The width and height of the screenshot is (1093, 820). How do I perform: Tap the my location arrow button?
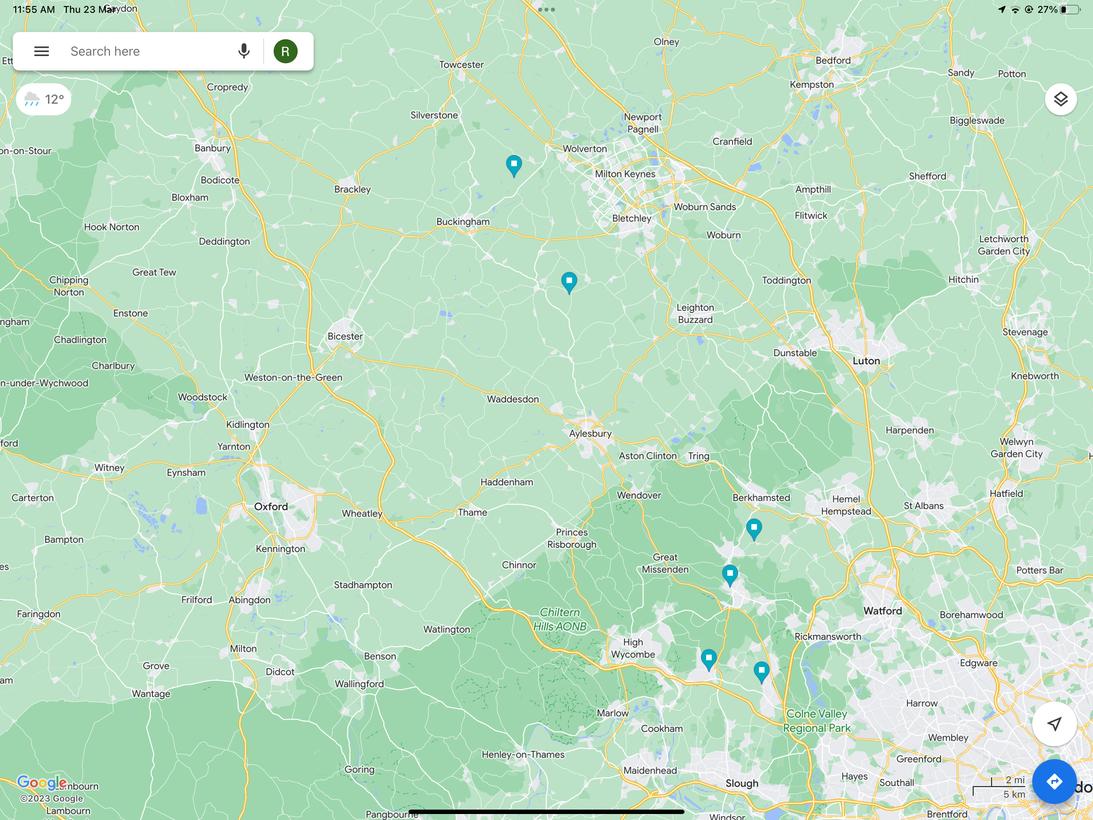[1054, 724]
